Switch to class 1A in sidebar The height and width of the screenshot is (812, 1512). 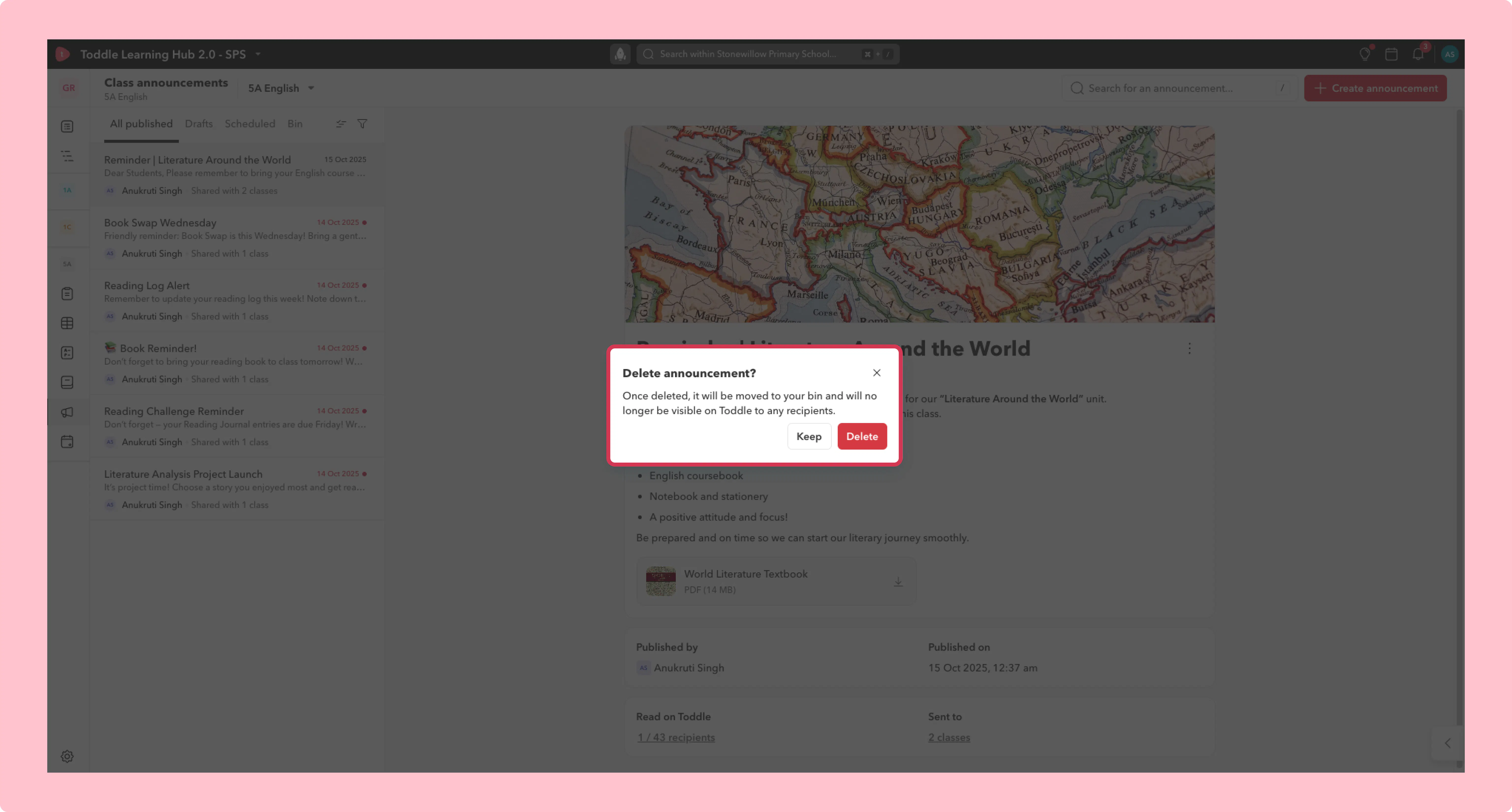click(x=67, y=190)
